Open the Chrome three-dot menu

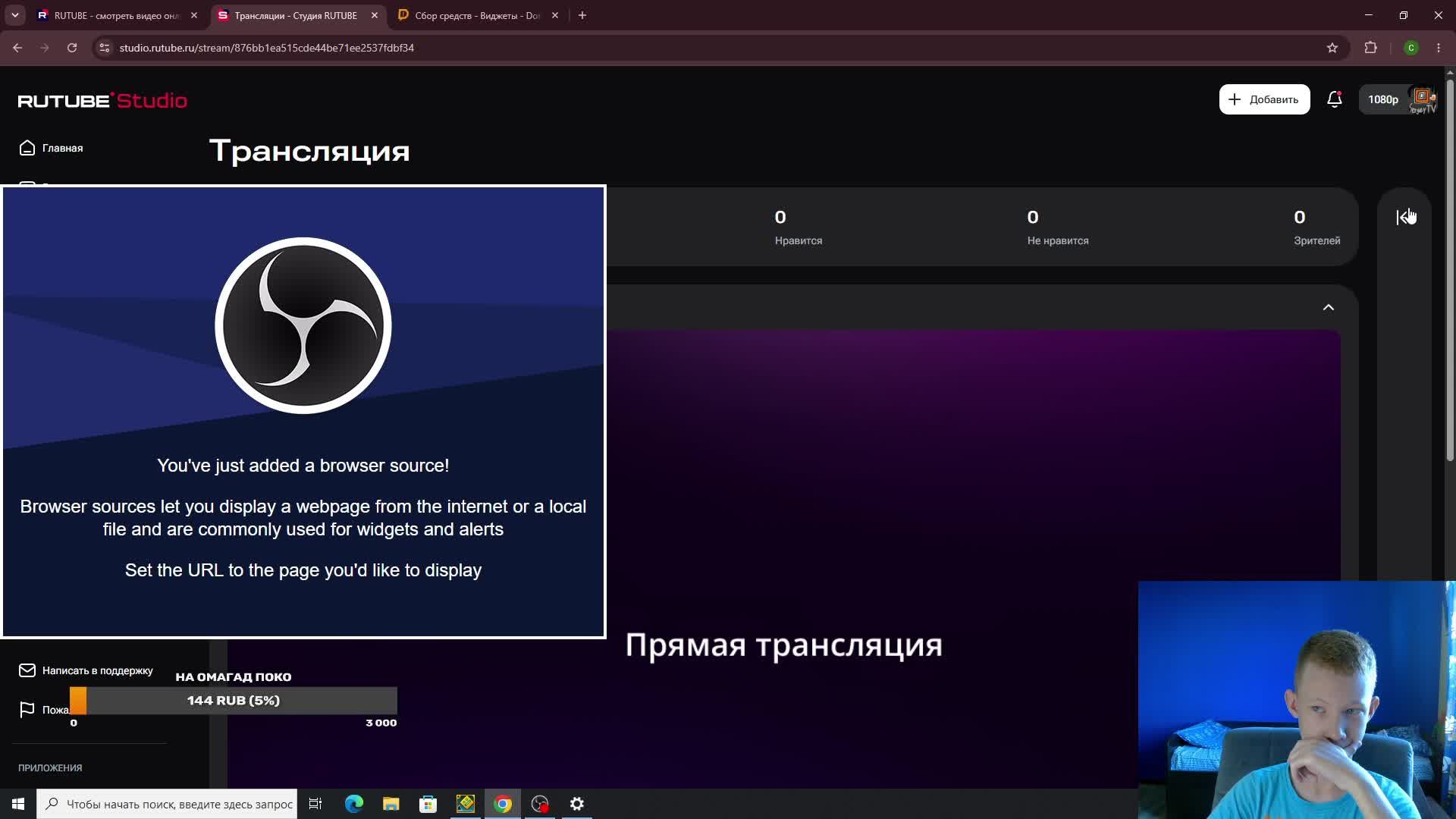(x=1439, y=48)
